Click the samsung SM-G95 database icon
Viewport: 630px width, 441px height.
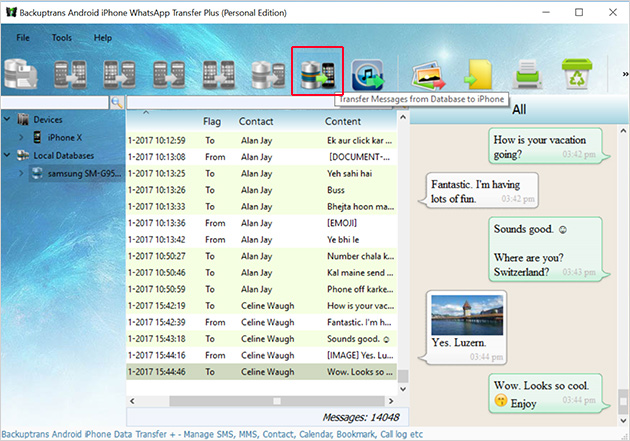coord(37,174)
